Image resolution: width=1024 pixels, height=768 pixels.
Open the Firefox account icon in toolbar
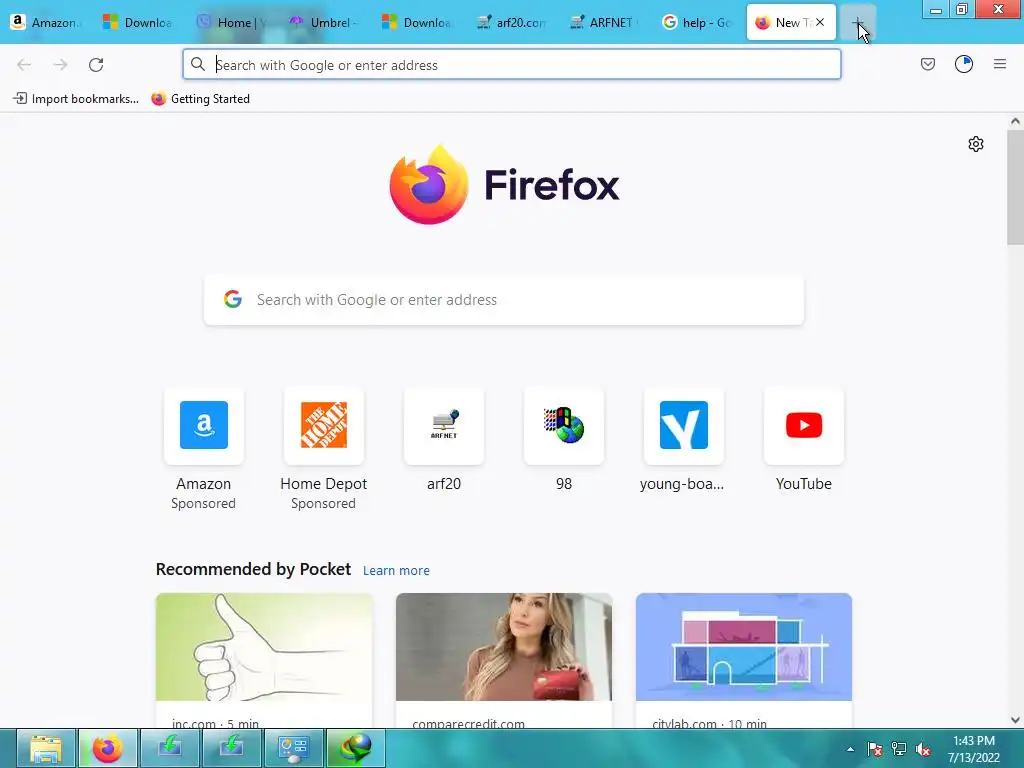[x=964, y=64]
